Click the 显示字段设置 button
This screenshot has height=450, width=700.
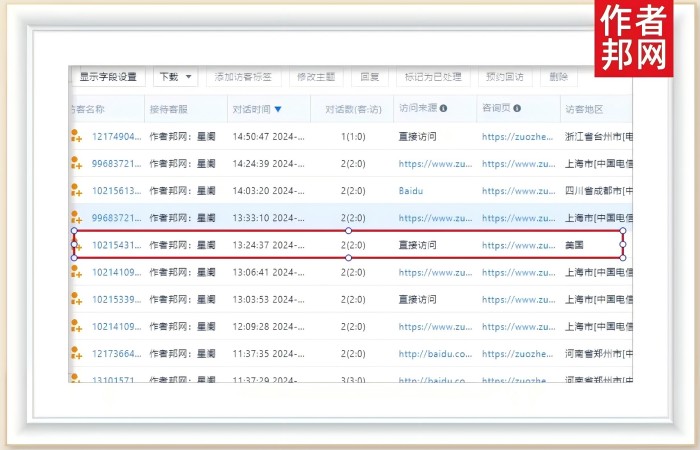108,77
